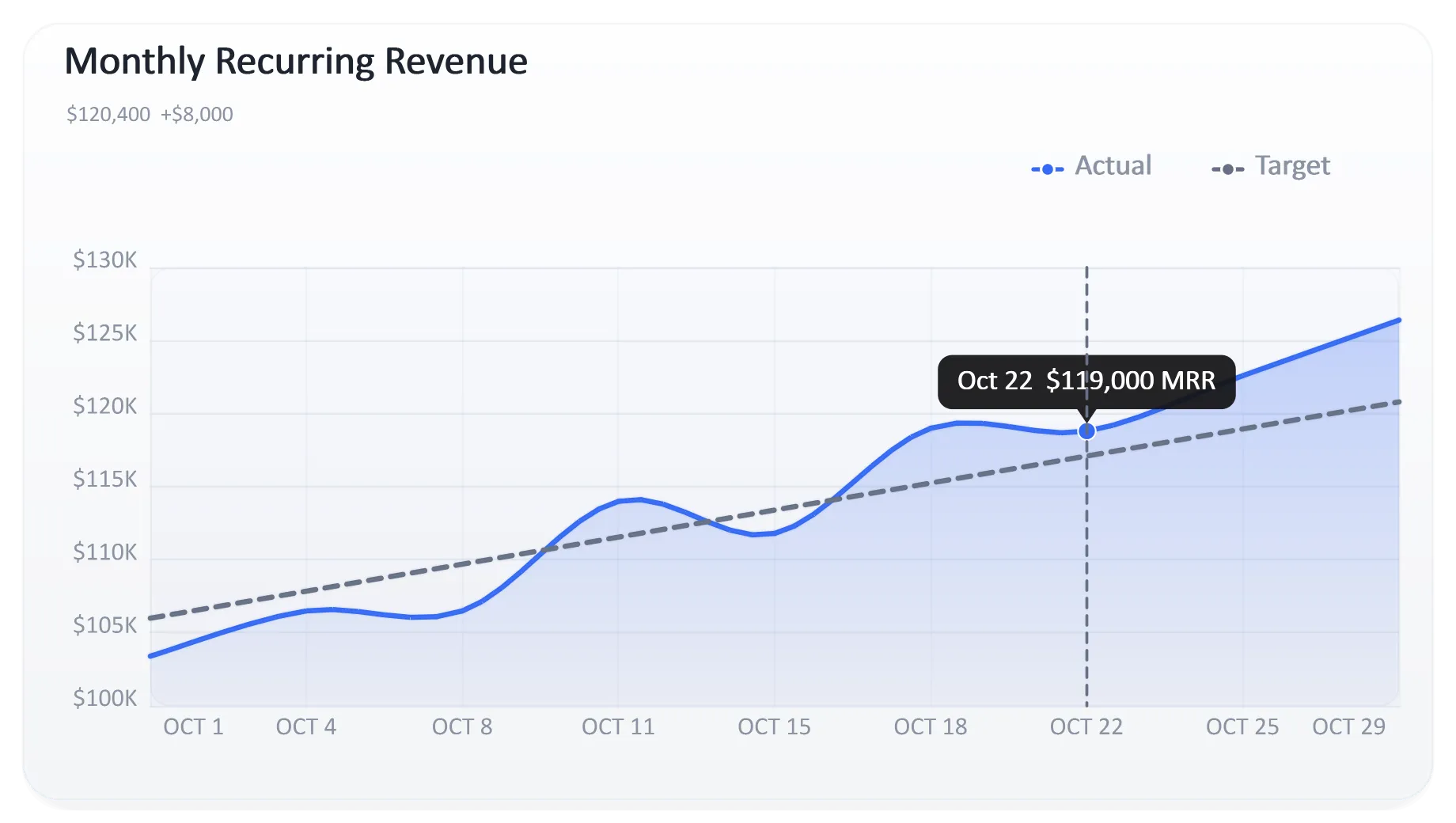Toggle the Target series in legend
The height and width of the screenshot is (823, 1456).
coord(1271,166)
